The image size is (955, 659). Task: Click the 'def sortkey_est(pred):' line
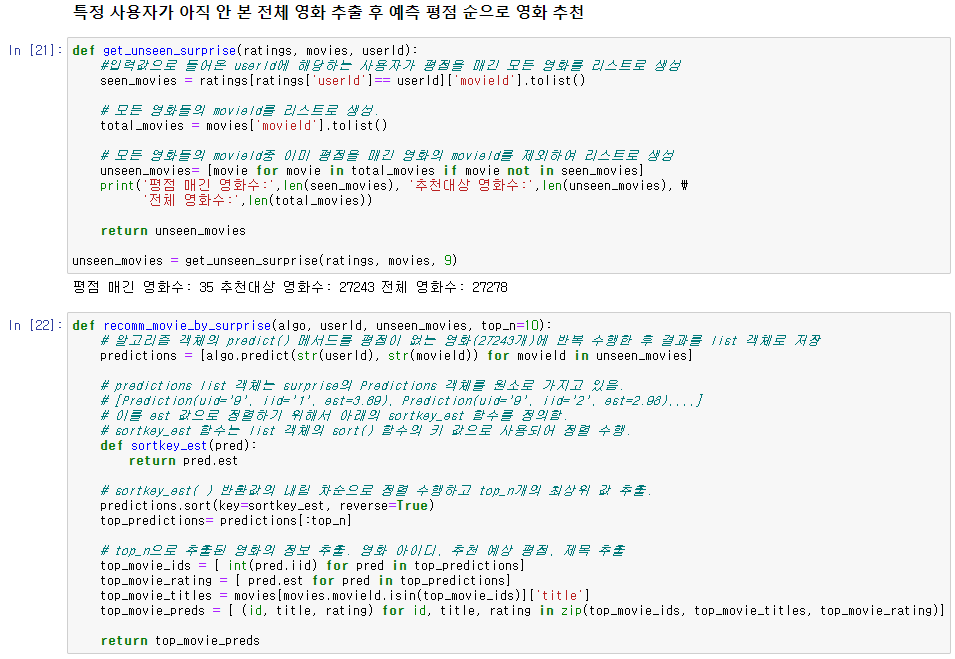[178, 445]
